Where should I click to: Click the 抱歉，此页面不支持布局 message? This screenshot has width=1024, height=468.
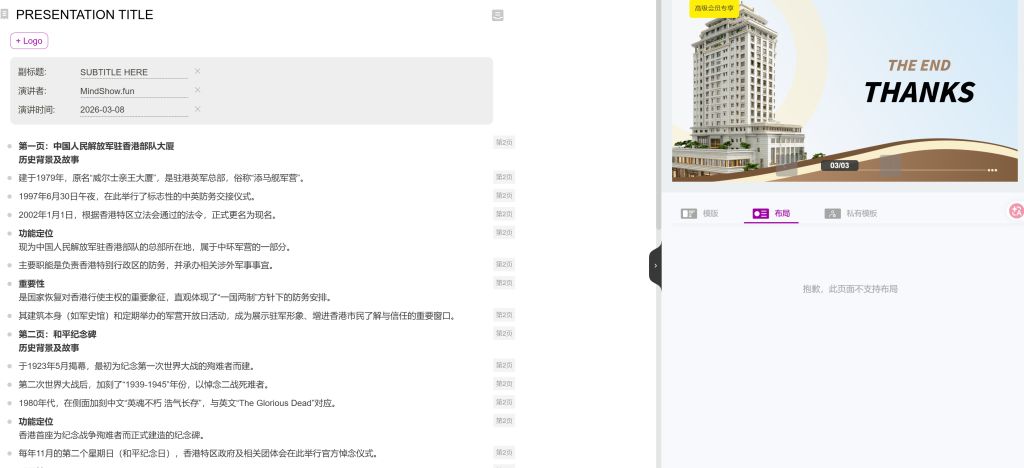click(x=850, y=289)
